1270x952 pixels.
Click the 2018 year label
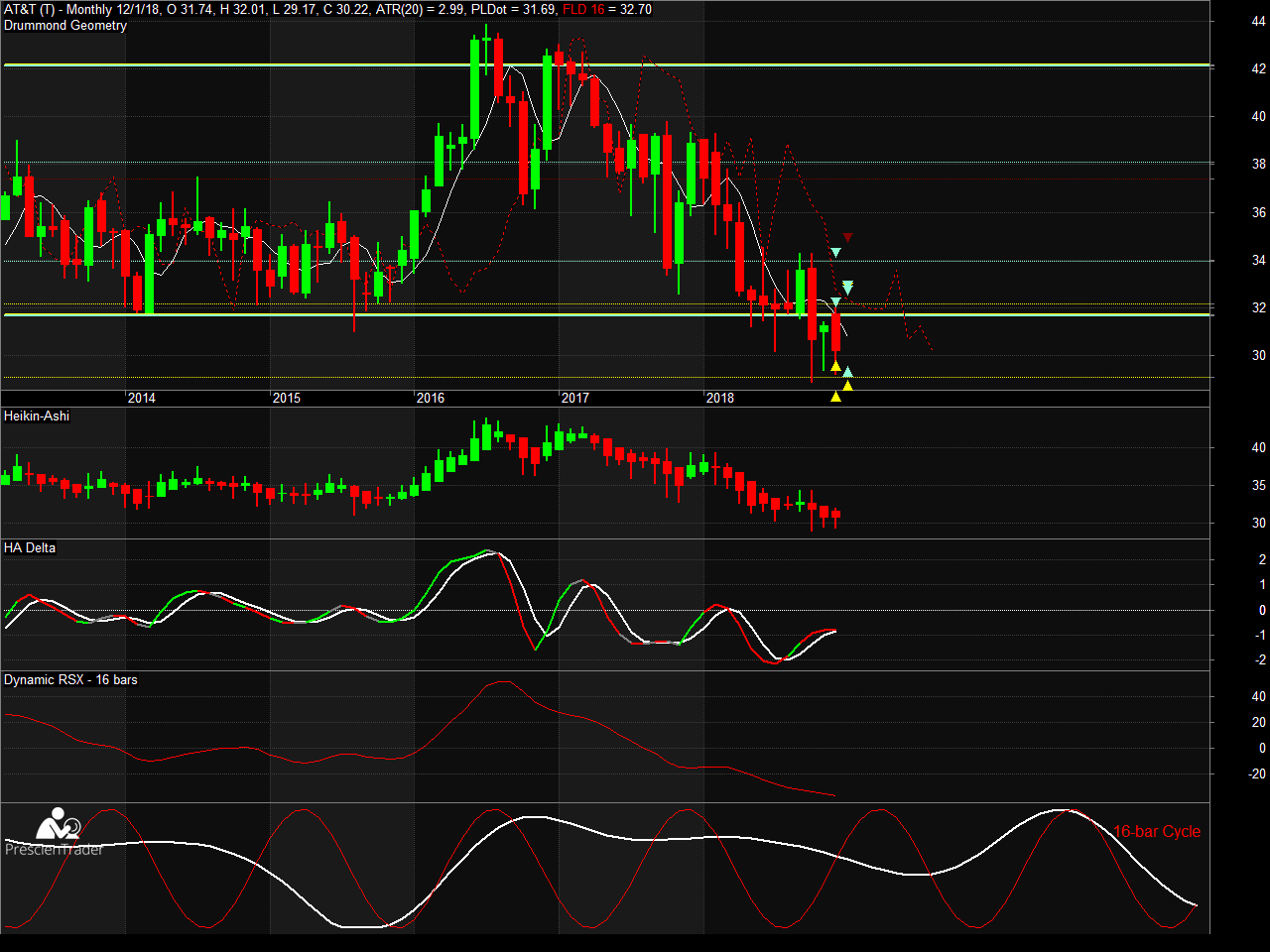(x=720, y=399)
